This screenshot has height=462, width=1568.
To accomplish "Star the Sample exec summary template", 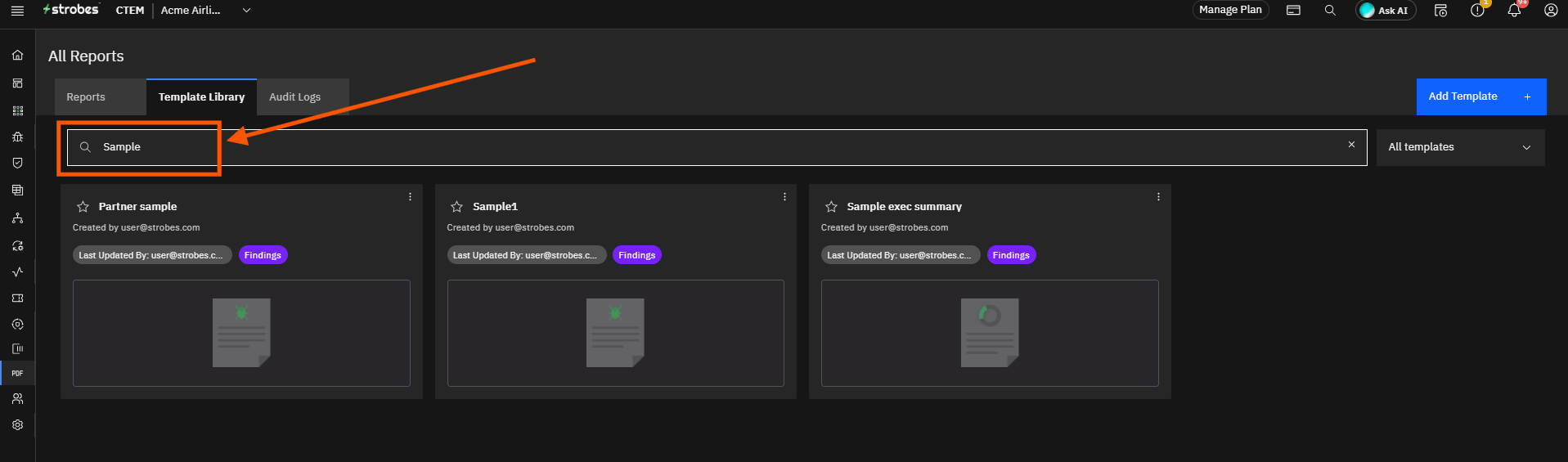I will click(831, 207).
